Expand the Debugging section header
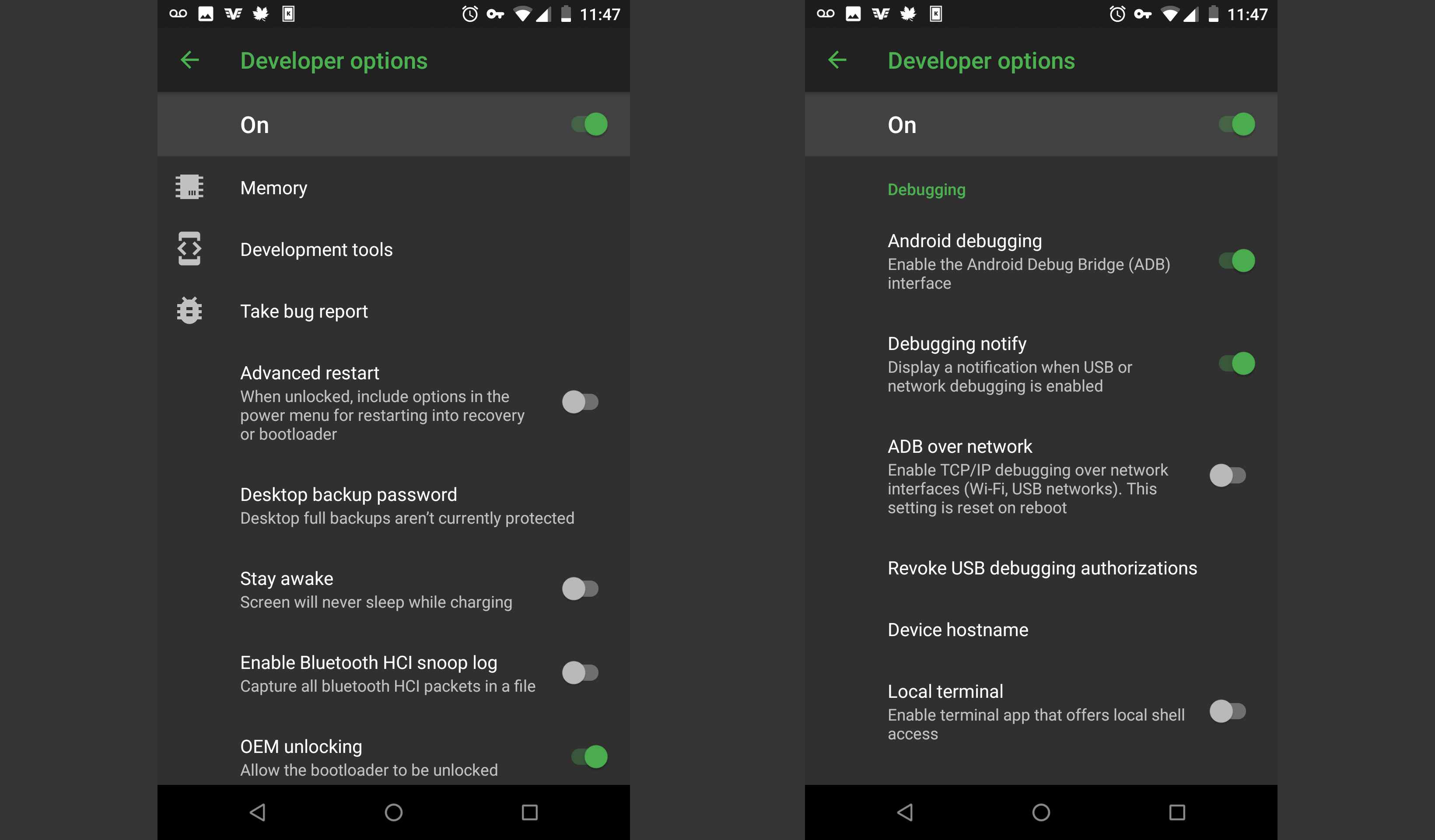The height and width of the screenshot is (840, 1435). 925,189
